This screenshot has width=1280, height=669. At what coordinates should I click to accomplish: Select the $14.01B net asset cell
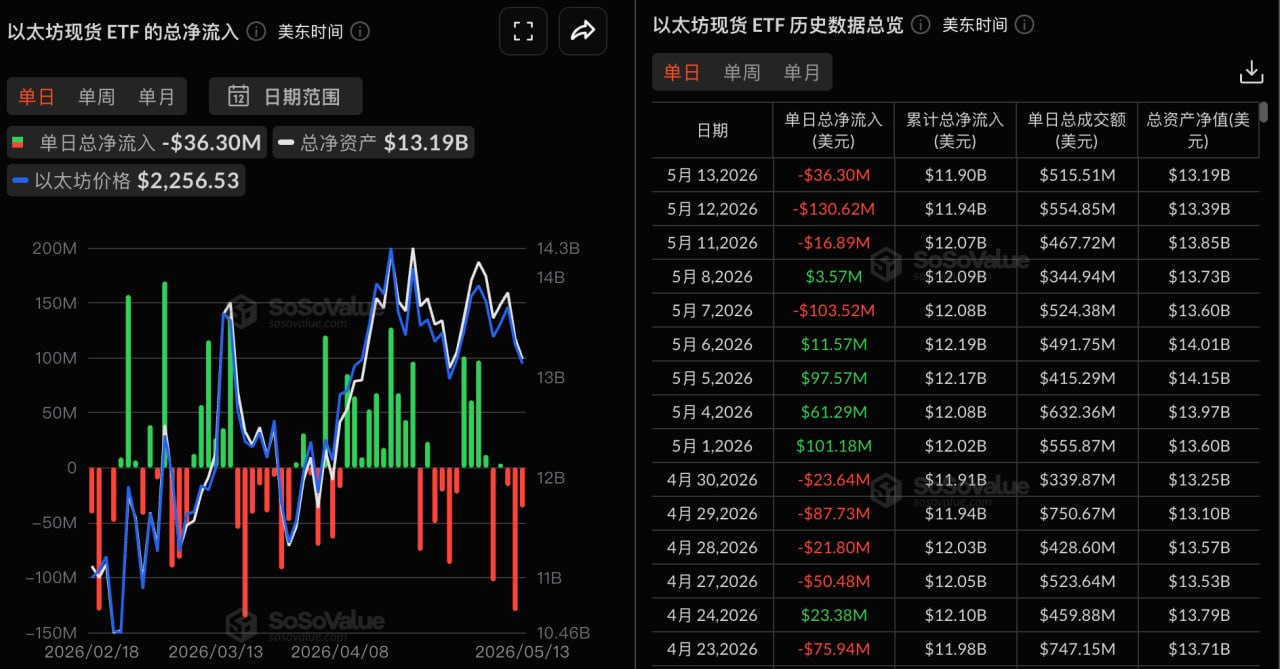pos(1198,345)
